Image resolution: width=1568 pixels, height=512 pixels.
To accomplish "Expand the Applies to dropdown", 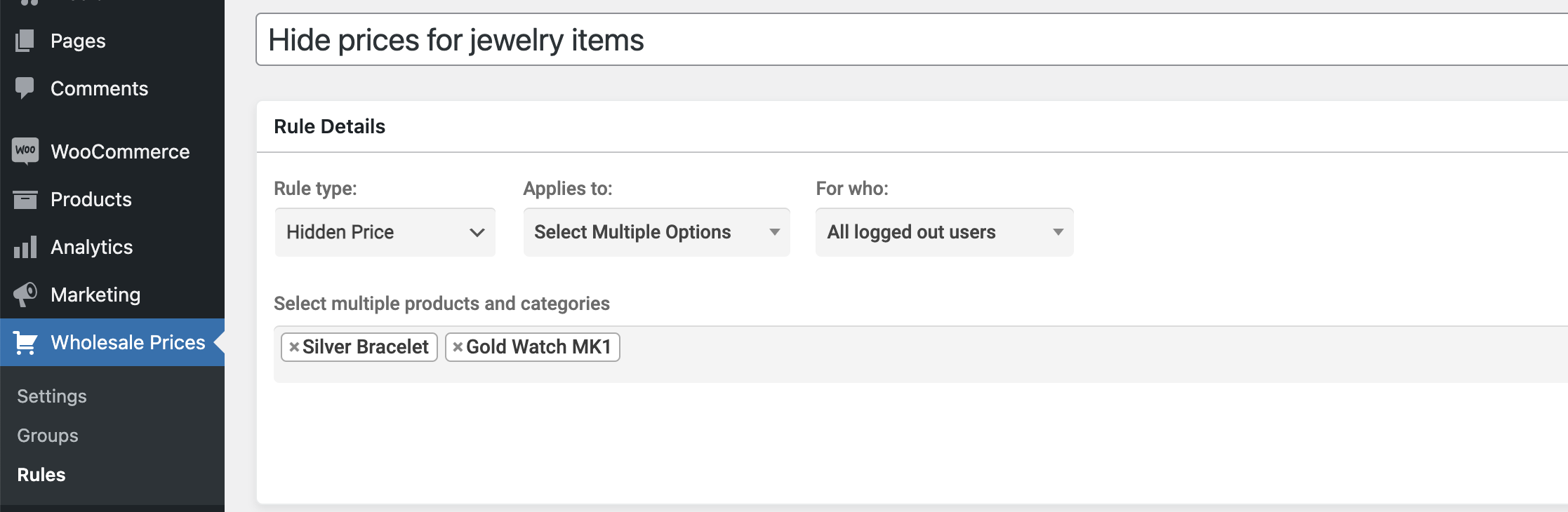I will tap(656, 232).
